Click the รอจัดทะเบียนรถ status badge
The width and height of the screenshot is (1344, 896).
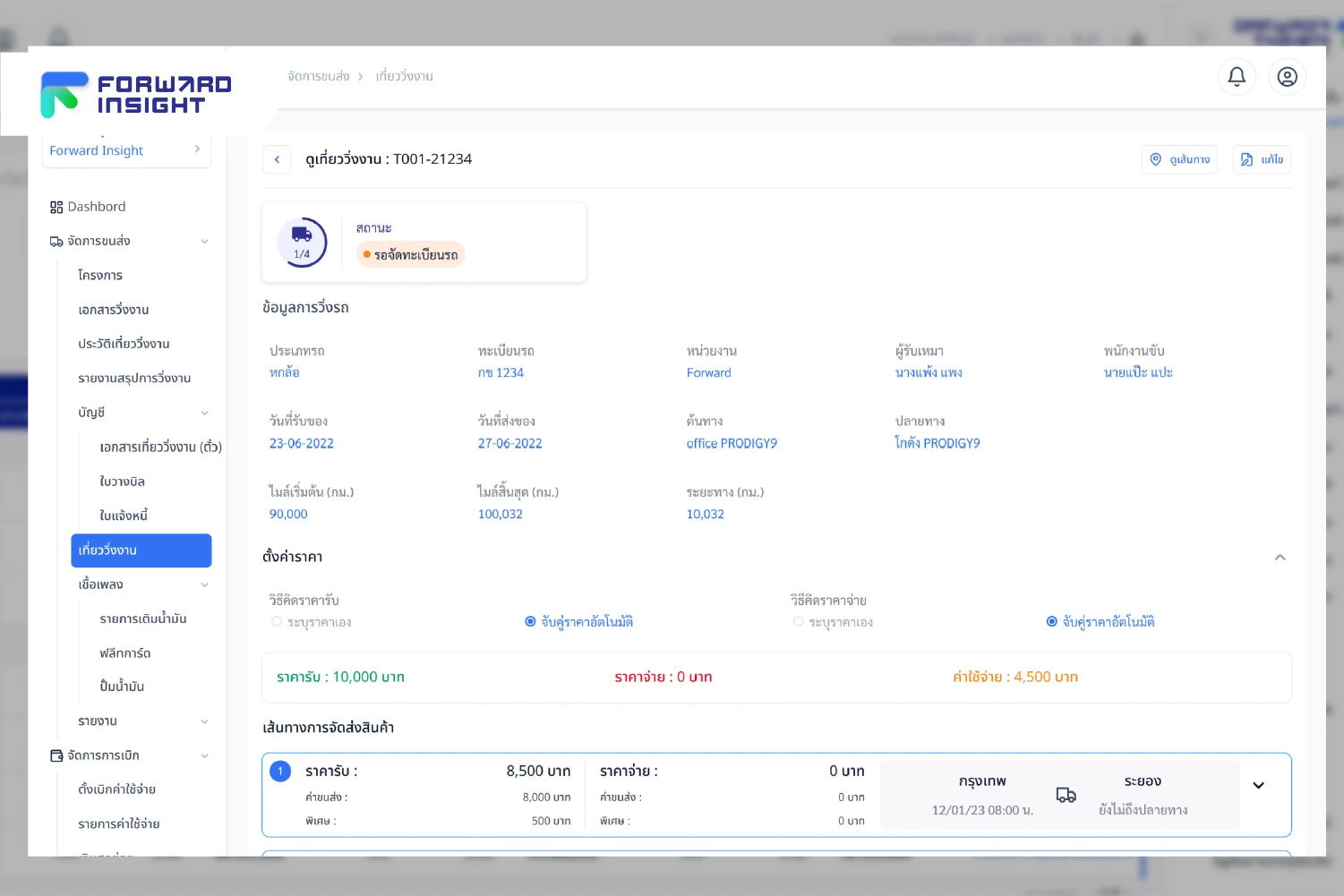coord(411,255)
